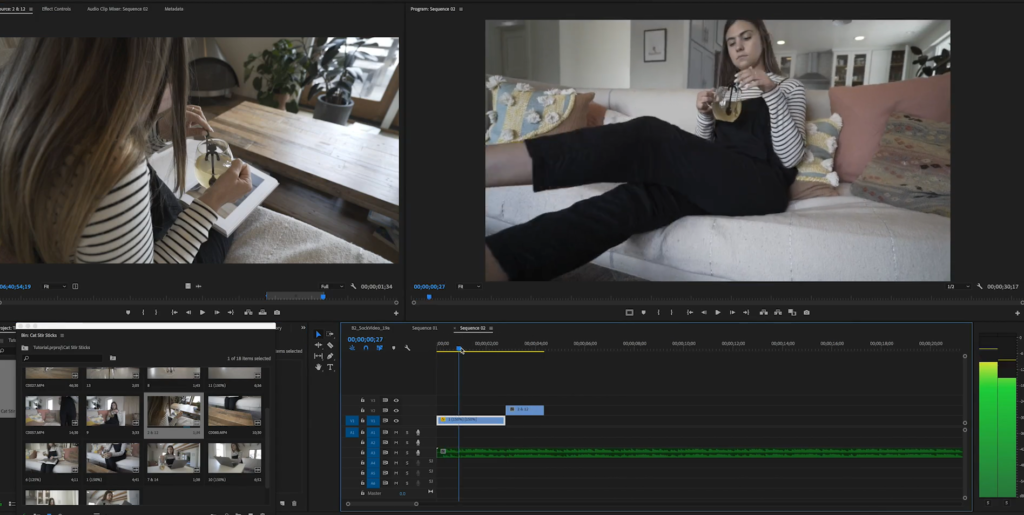Select the Hand tool
This screenshot has width=1024, height=515.
pos(318,367)
